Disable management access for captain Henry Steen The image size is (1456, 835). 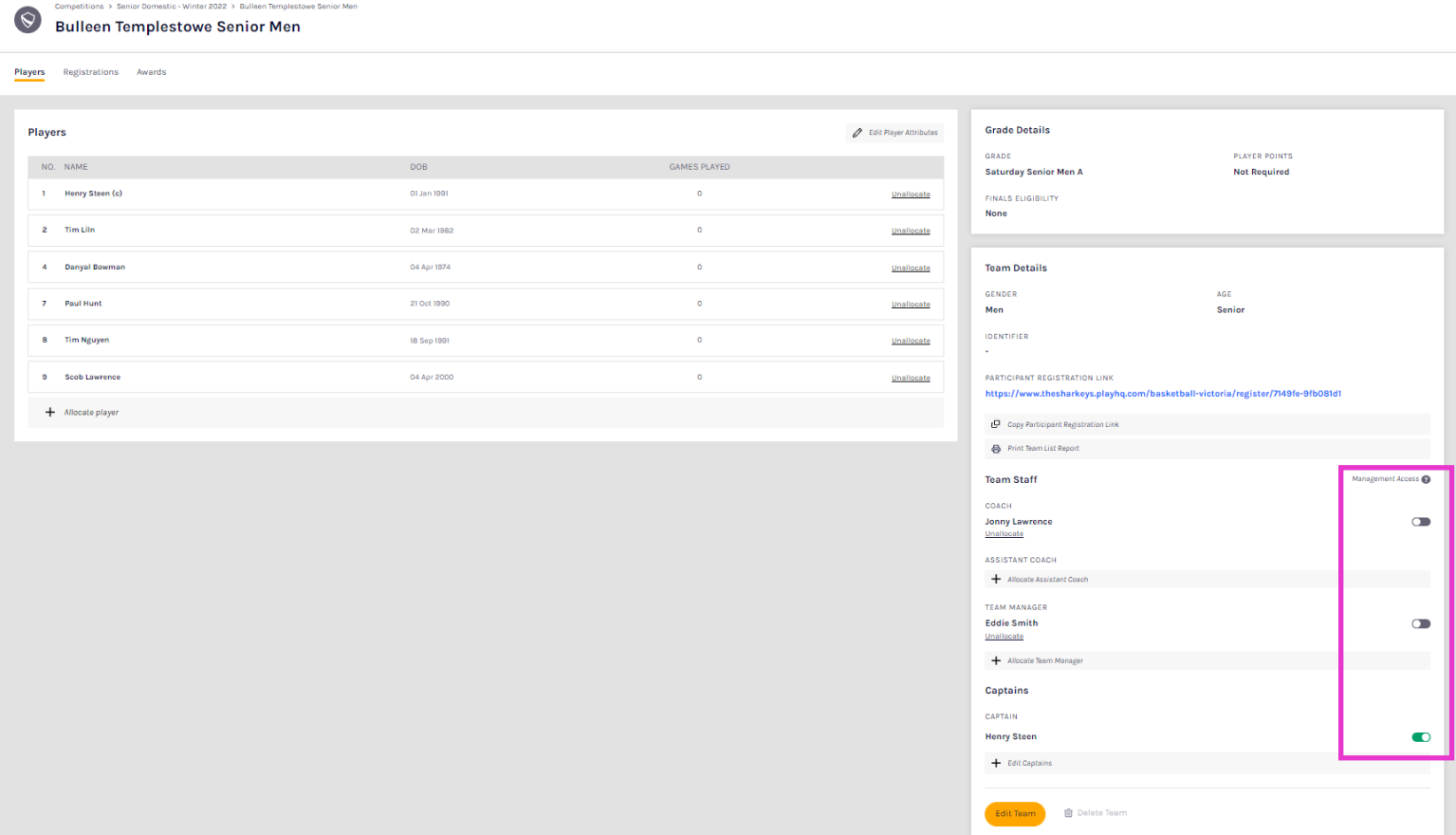tap(1420, 737)
